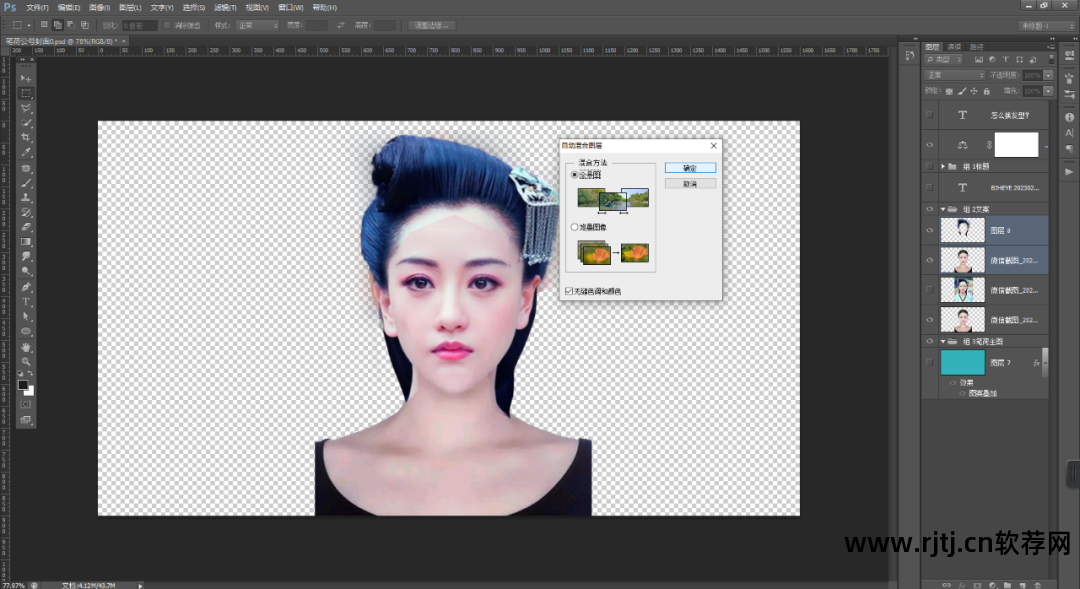Select the 全景图 panorama radio option

pyautogui.click(x=574, y=174)
